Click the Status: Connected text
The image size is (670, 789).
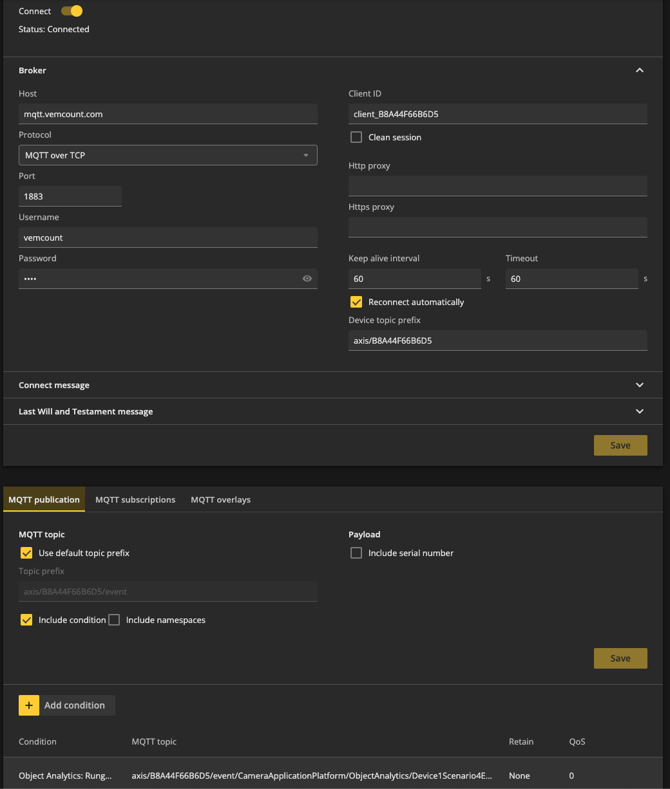54,29
